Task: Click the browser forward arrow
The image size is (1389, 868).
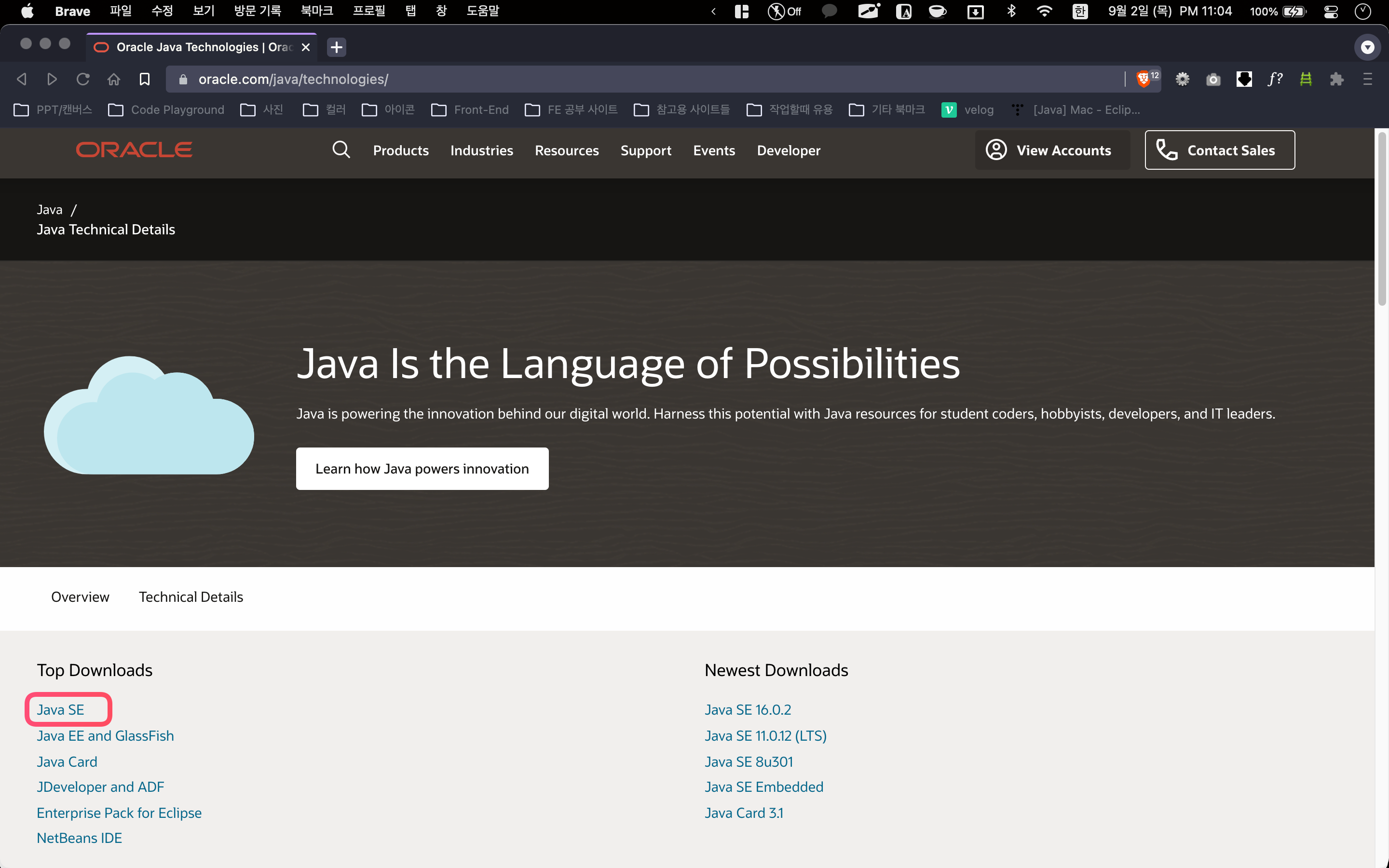Action: pos(52,79)
